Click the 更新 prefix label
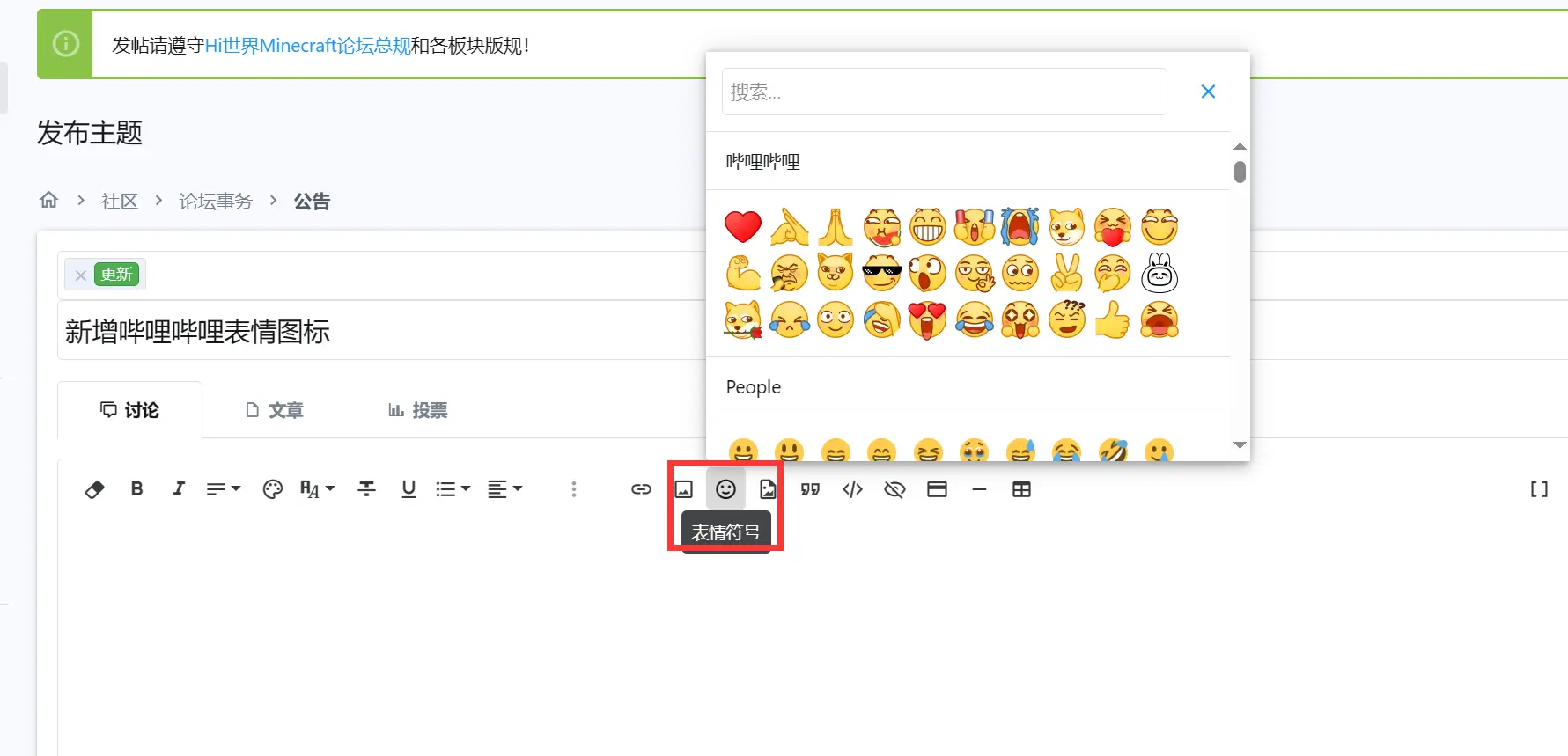This screenshot has width=1568, height=756. 116,275
